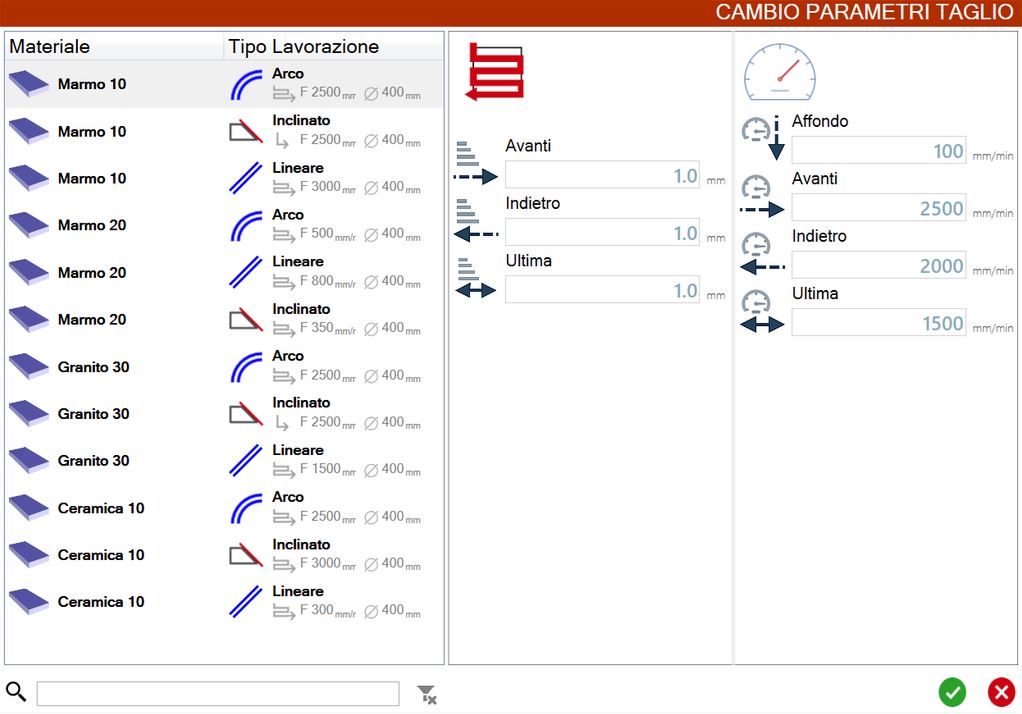Clear the filter with the funnel icon
The height and width of the screenshot is (714, 1022).
tap(426, 694)
